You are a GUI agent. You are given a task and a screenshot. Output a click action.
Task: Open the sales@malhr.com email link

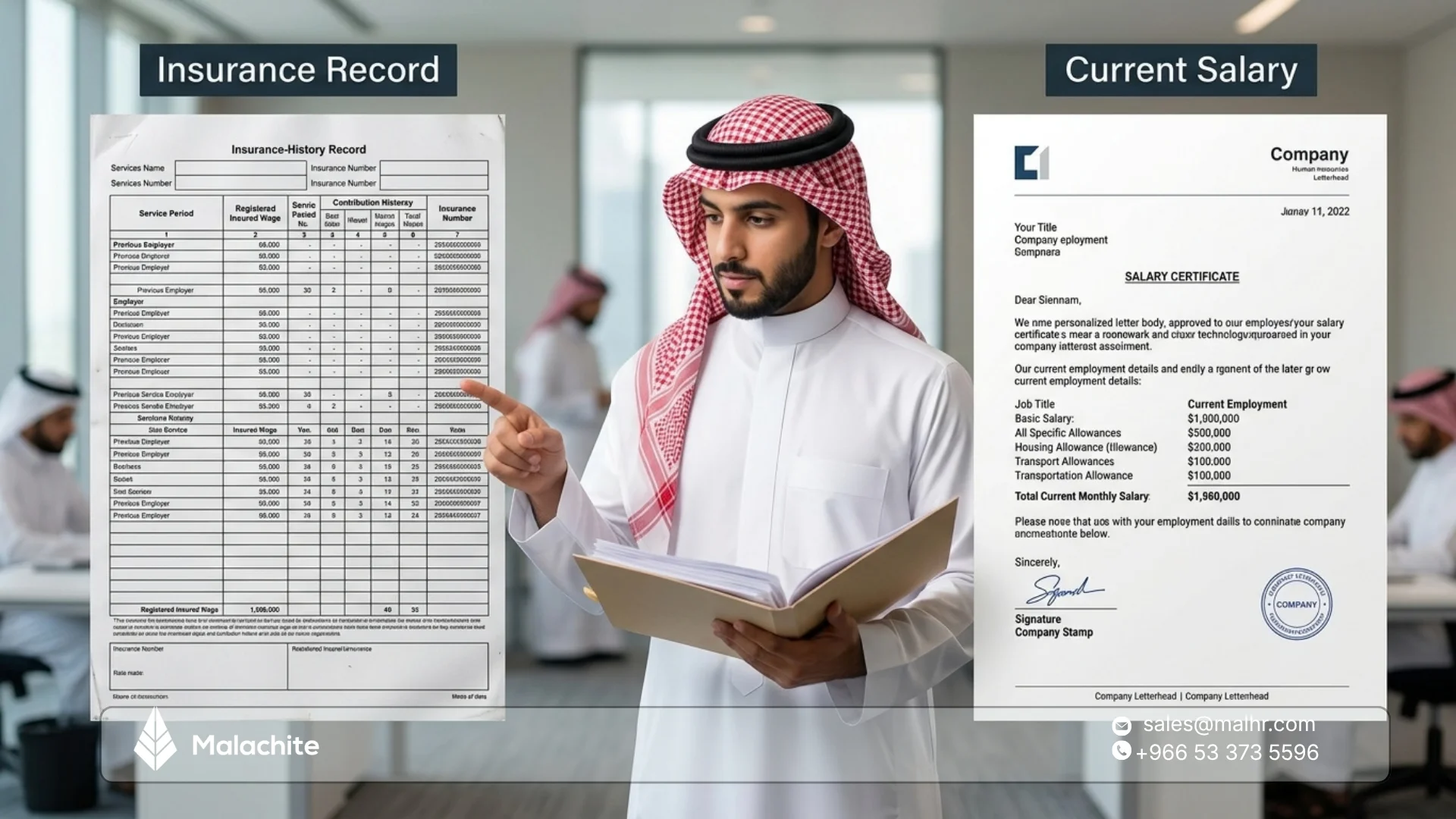pyautogui.click(x=1229, y=724)
